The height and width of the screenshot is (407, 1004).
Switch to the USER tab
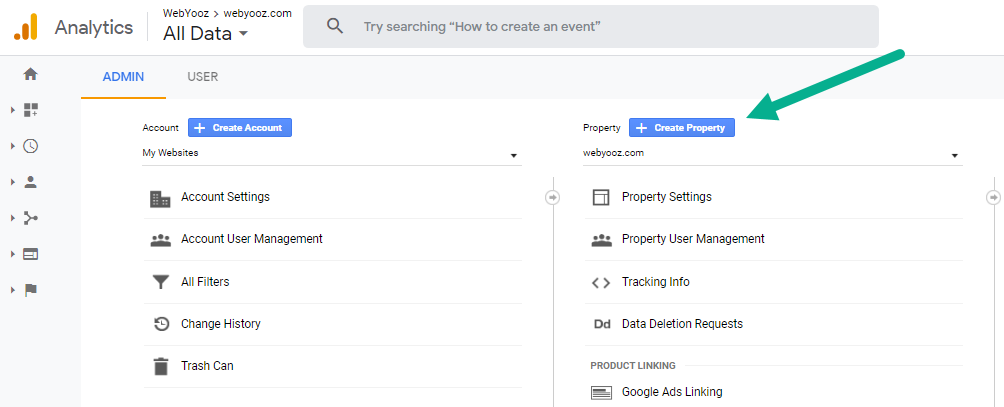pyautogui.click(x=202, y=77)
